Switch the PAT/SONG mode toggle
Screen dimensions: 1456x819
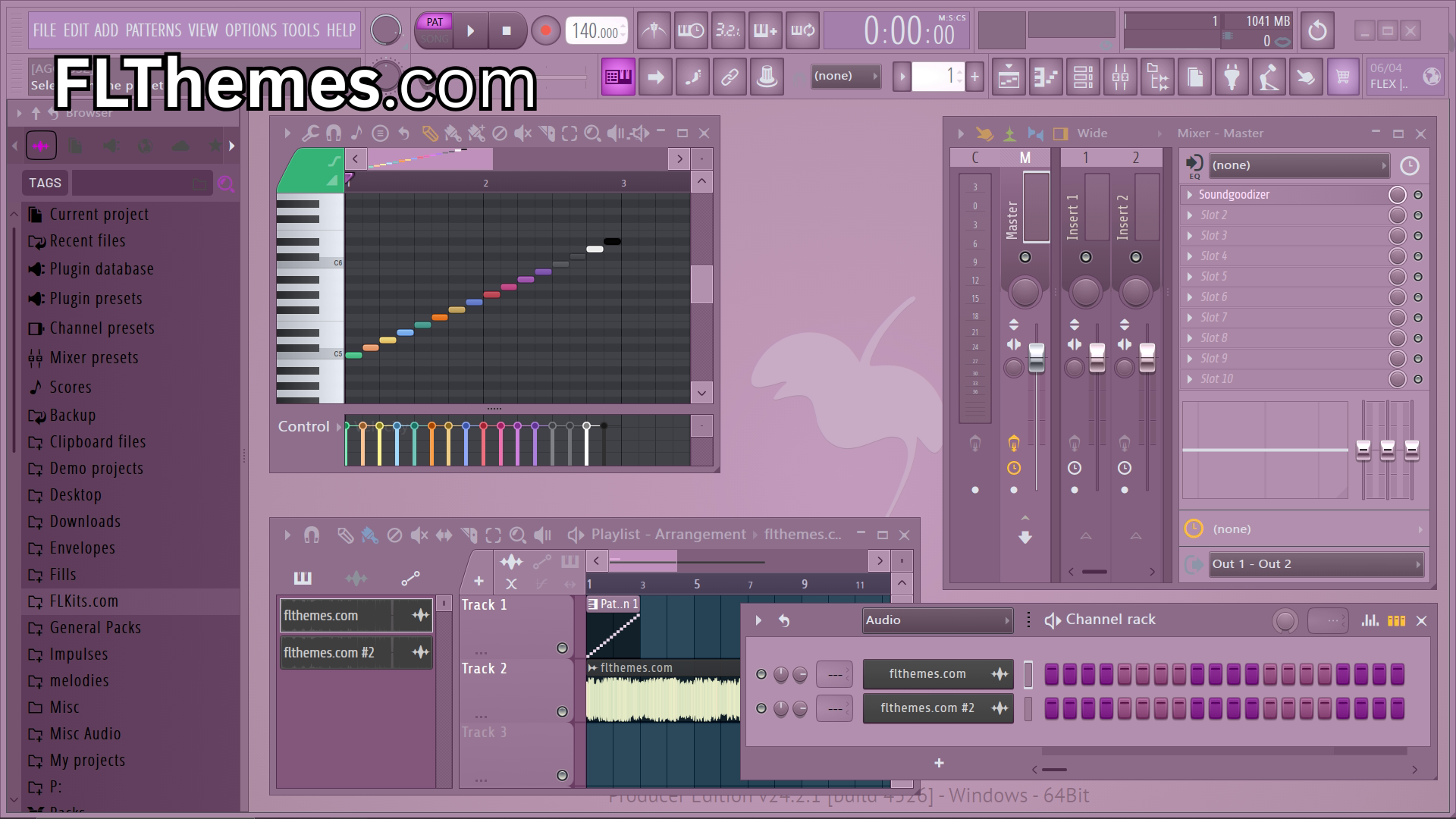pos(435,30)
